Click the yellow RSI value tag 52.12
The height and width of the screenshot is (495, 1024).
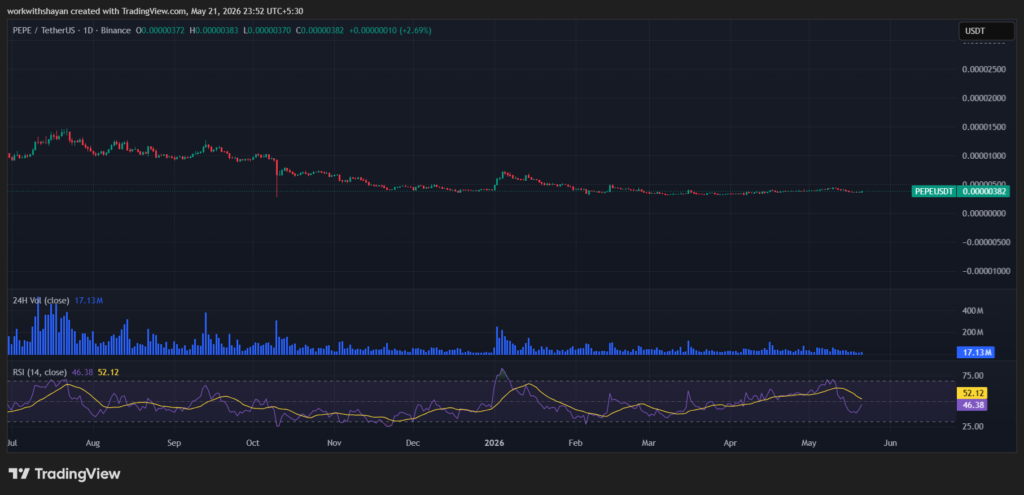[971, 393]
